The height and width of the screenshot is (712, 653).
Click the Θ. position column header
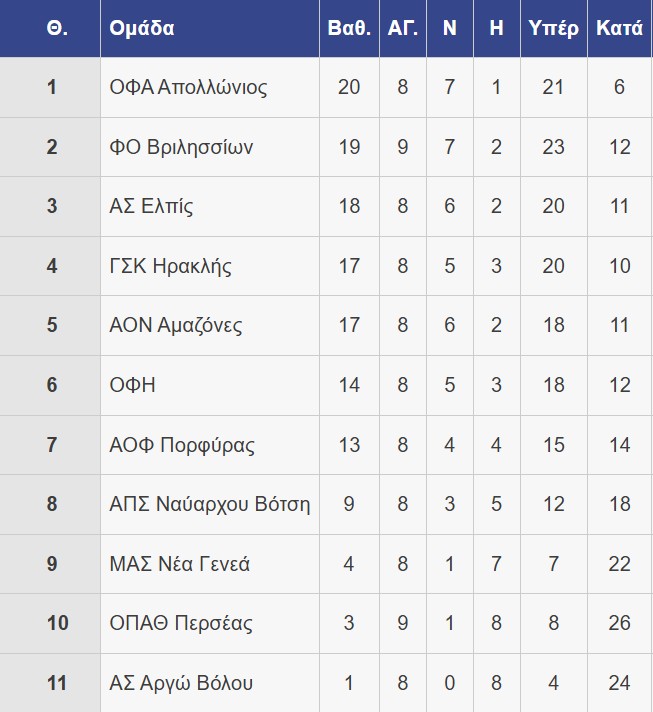(x=57, y=28)
